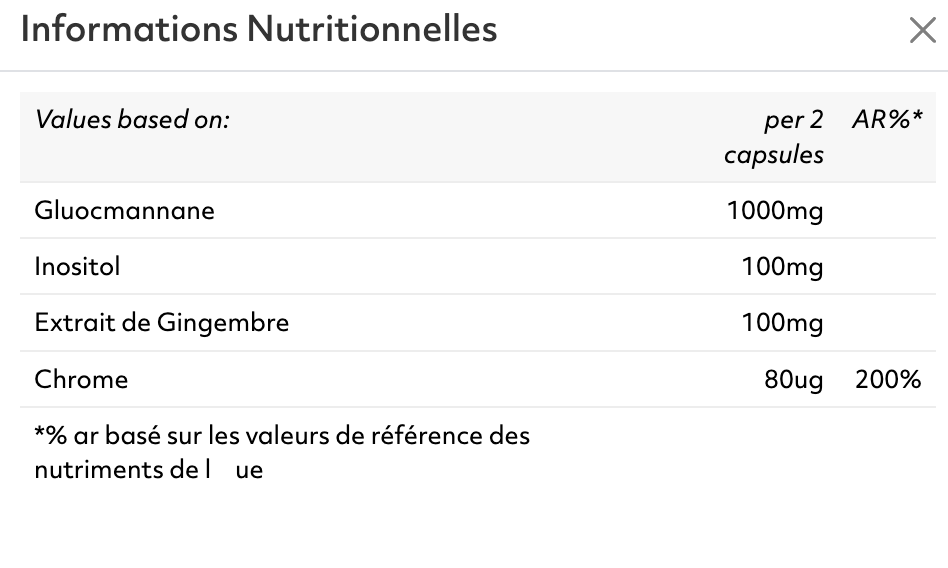This screenshot has height=568, width=948.
Task: Click the 100mg value for Extrait de Gingembre
Action: [x=782, y=323]
